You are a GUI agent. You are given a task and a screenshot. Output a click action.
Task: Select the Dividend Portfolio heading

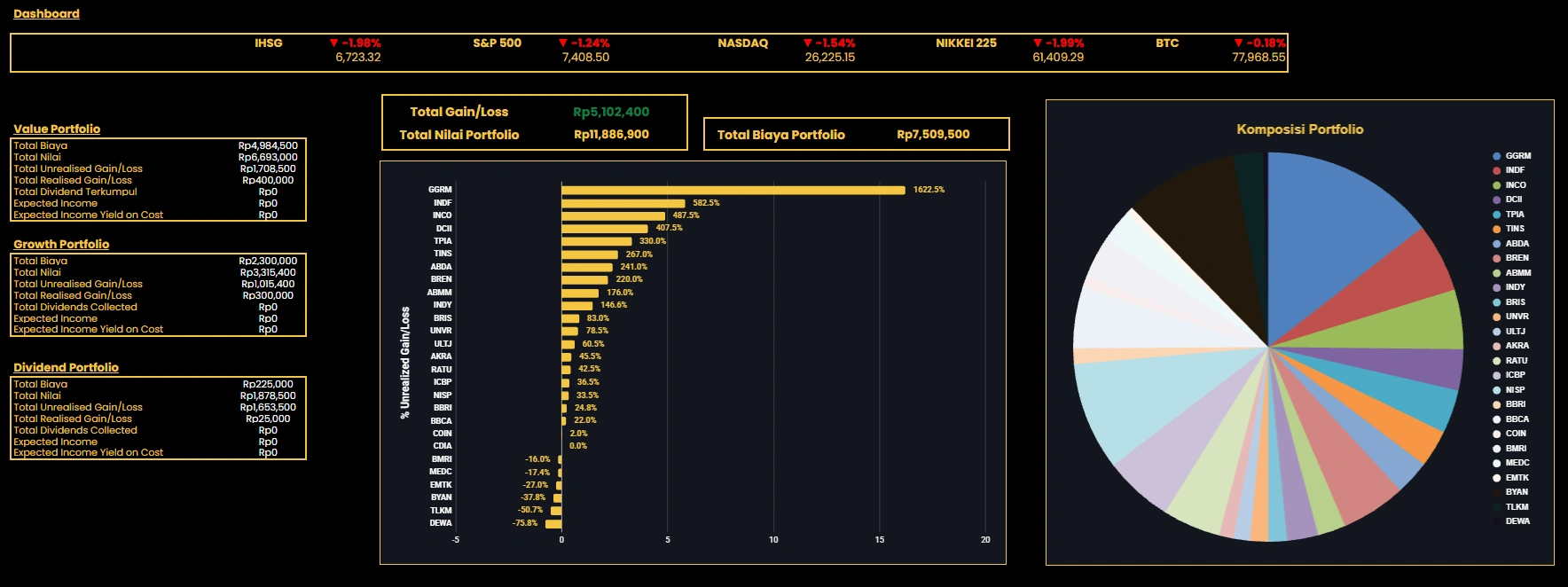pos(66,367)
